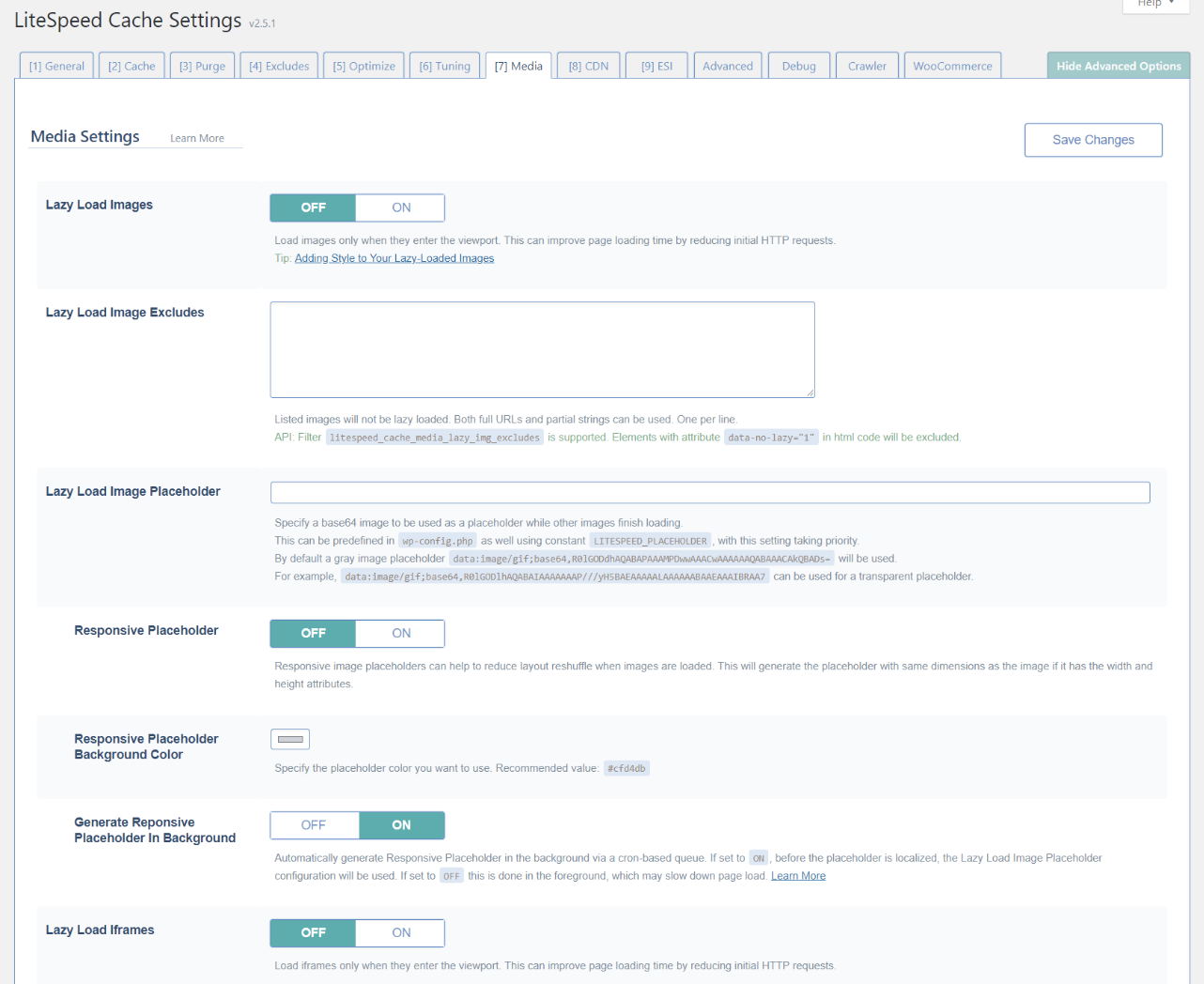Open the [6] Tuning tab

444,66
